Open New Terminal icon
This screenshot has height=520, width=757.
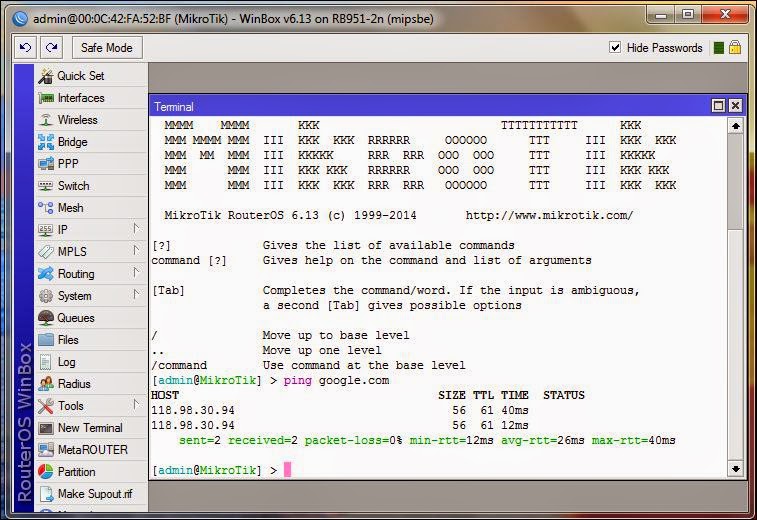coord(46,428)
